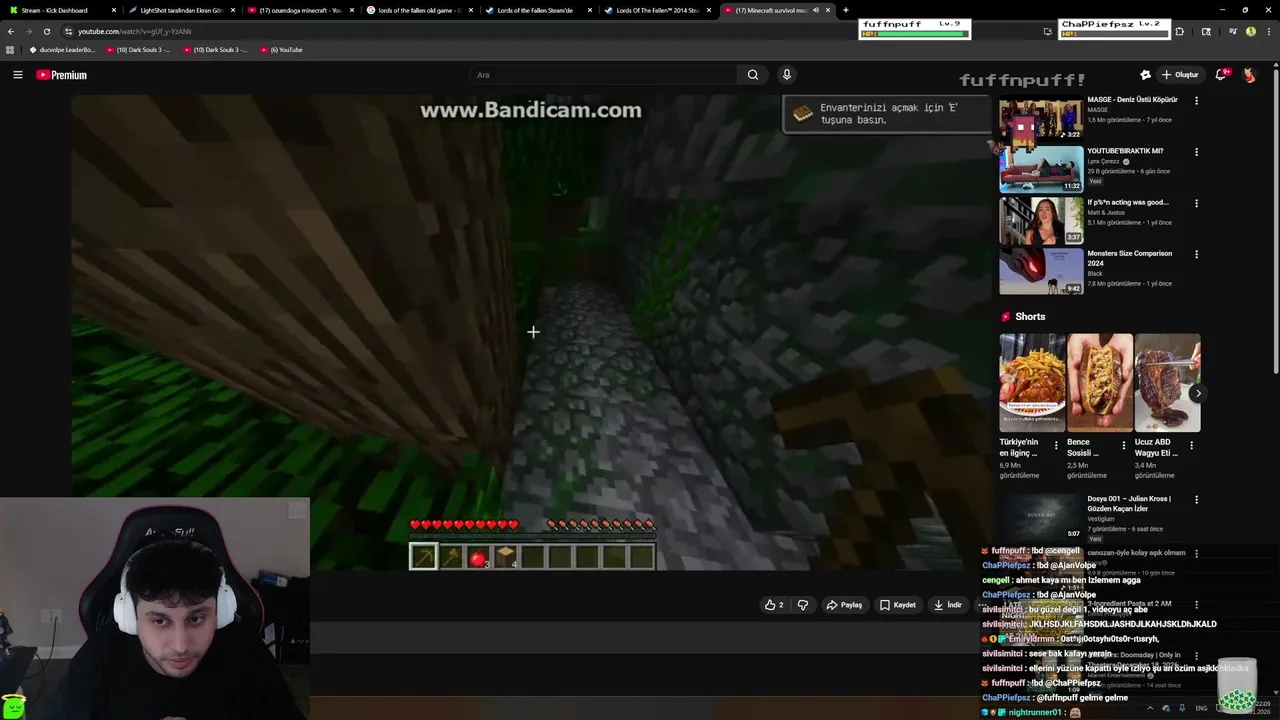Open Dosya 001 Julian Kross thumbnail
The image size is (1280, 720).
coord(1041,517)
